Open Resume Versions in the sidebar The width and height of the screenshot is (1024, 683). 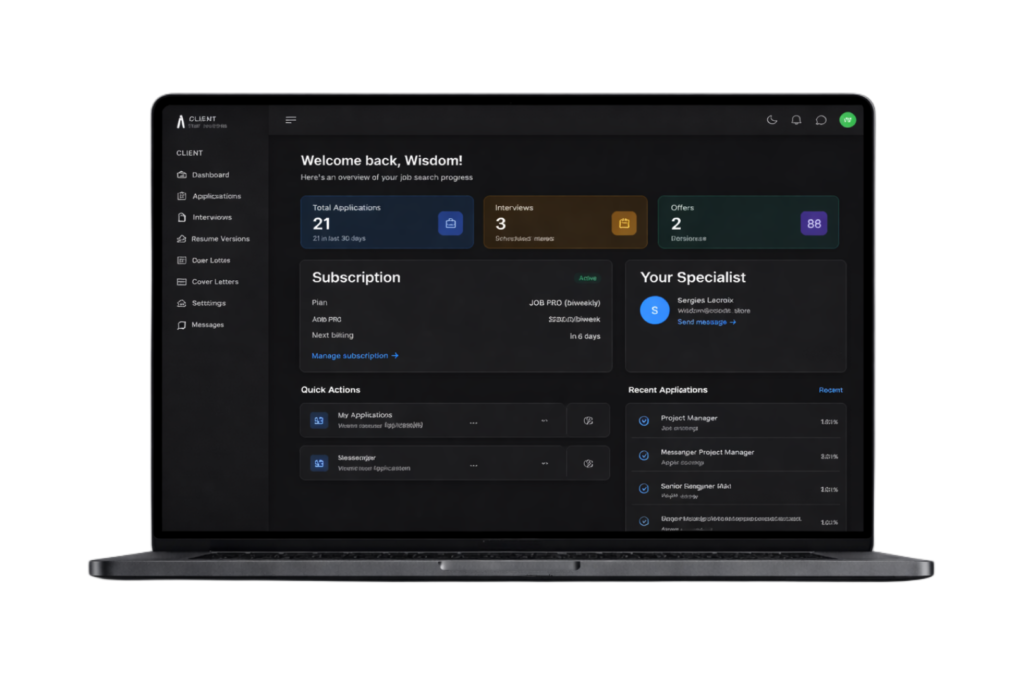(x=219, y=239)
